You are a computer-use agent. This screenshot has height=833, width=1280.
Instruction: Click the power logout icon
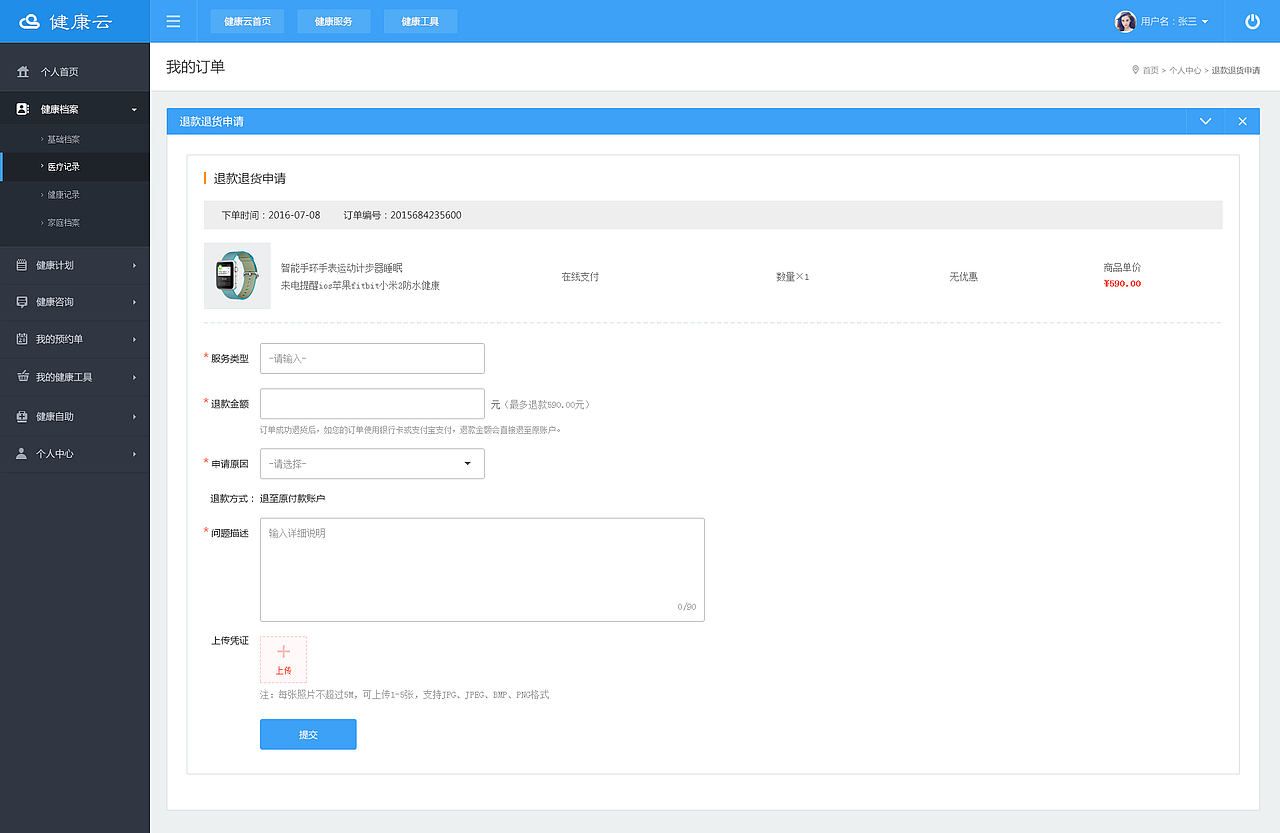click(x=1252, y=21)
